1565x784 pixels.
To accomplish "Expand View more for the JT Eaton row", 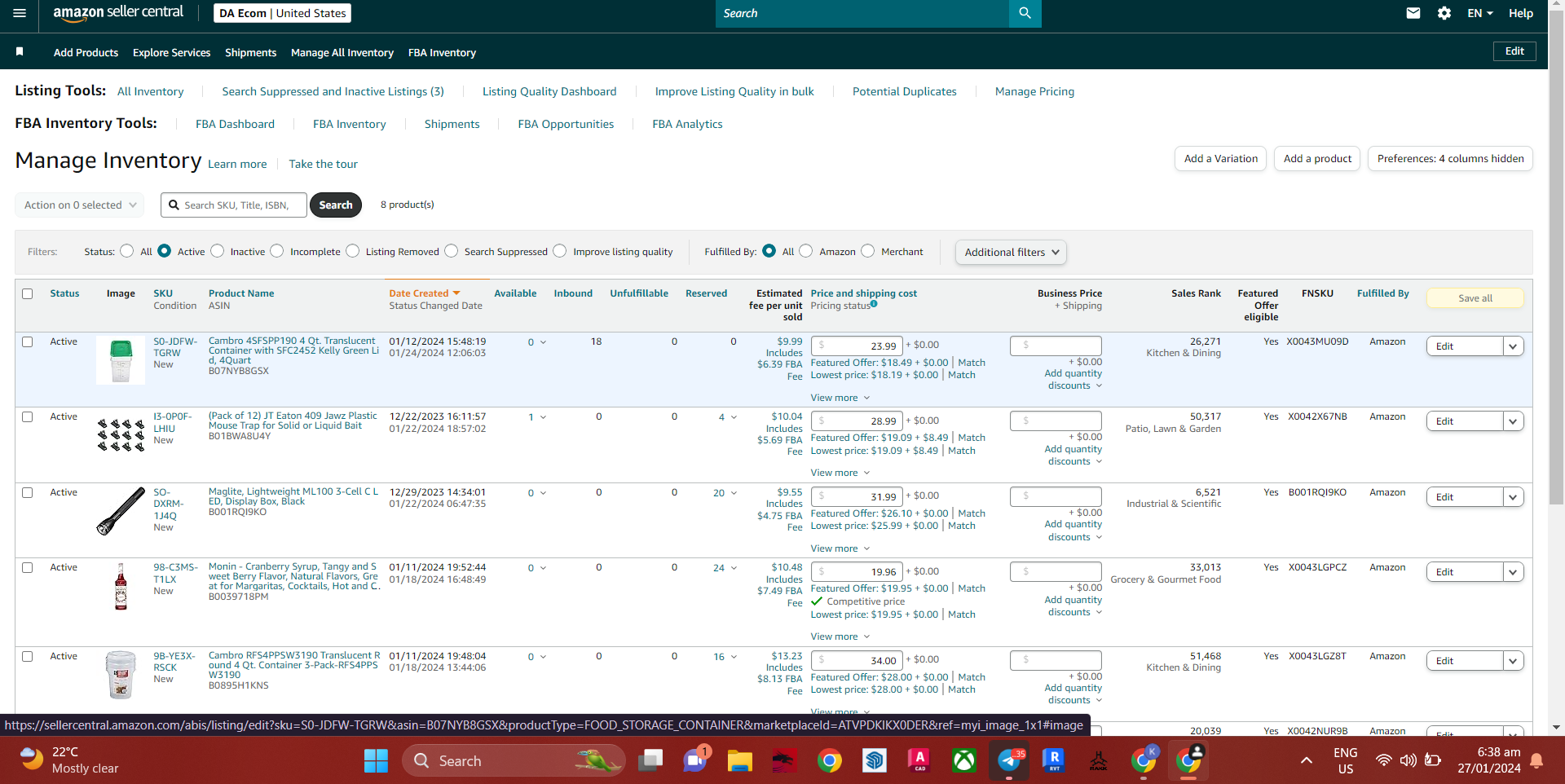I will tap(840, 473).
